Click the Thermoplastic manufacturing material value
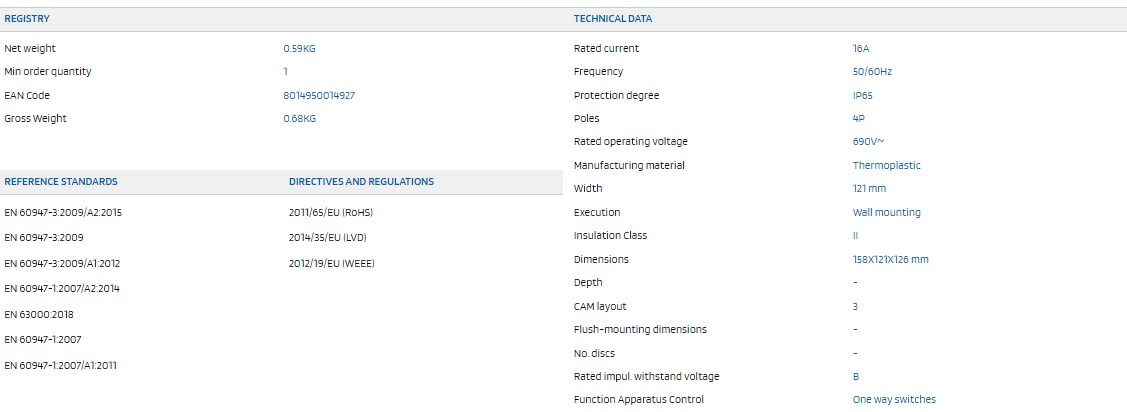 (886, 166)
